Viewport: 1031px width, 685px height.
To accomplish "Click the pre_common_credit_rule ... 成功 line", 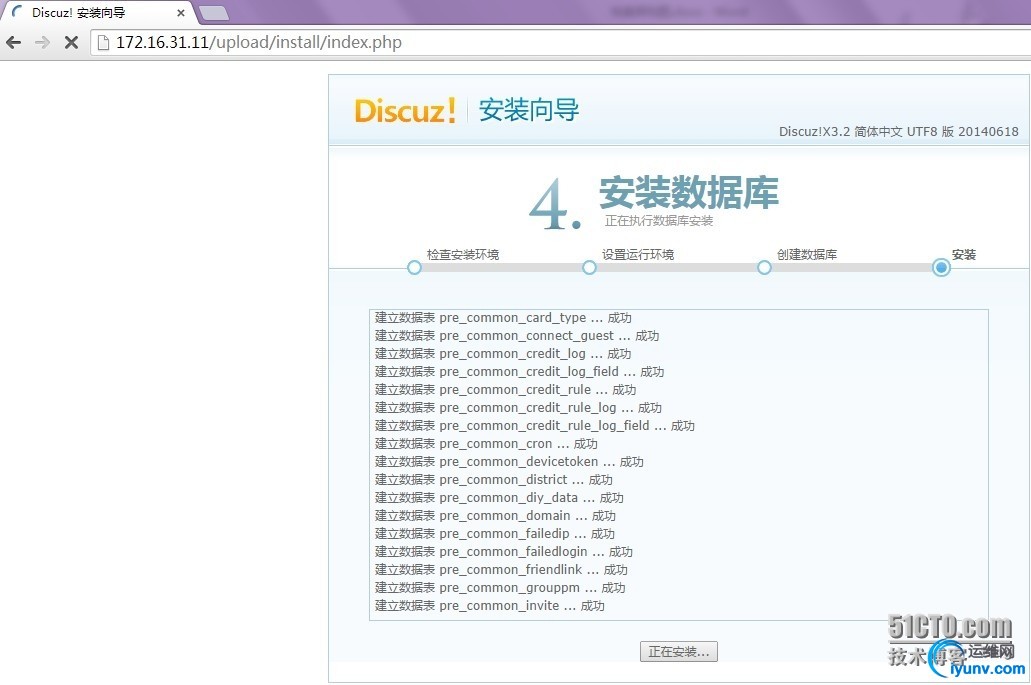I will pyautogui.click(x=506, y=390).
